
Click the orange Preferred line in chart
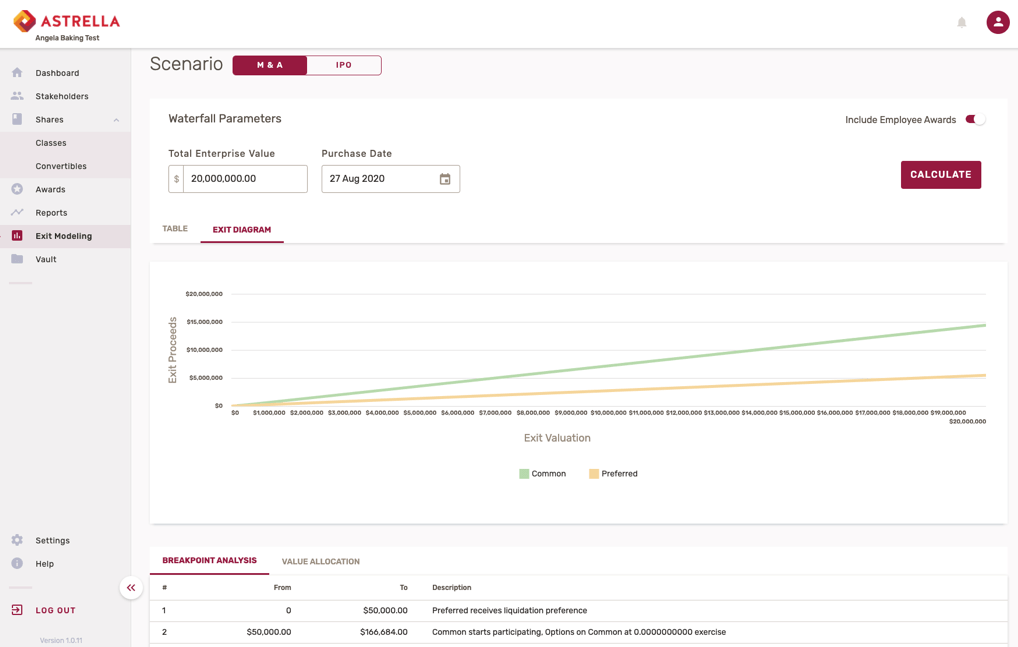coord(609,391)
